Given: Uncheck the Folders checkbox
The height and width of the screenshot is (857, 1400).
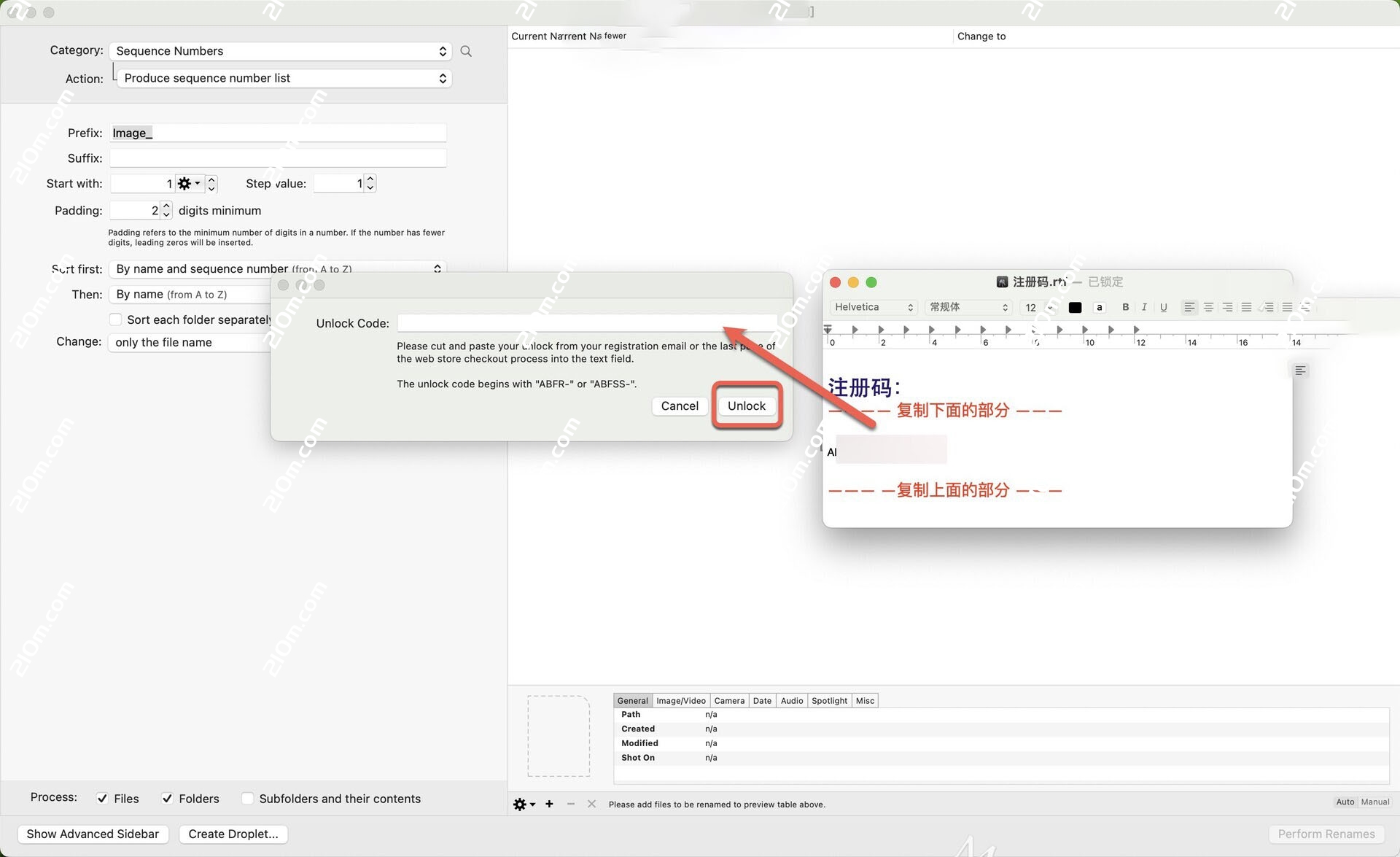Looking at the screenshot, I should pyautogui.click(x=168, y=798).
